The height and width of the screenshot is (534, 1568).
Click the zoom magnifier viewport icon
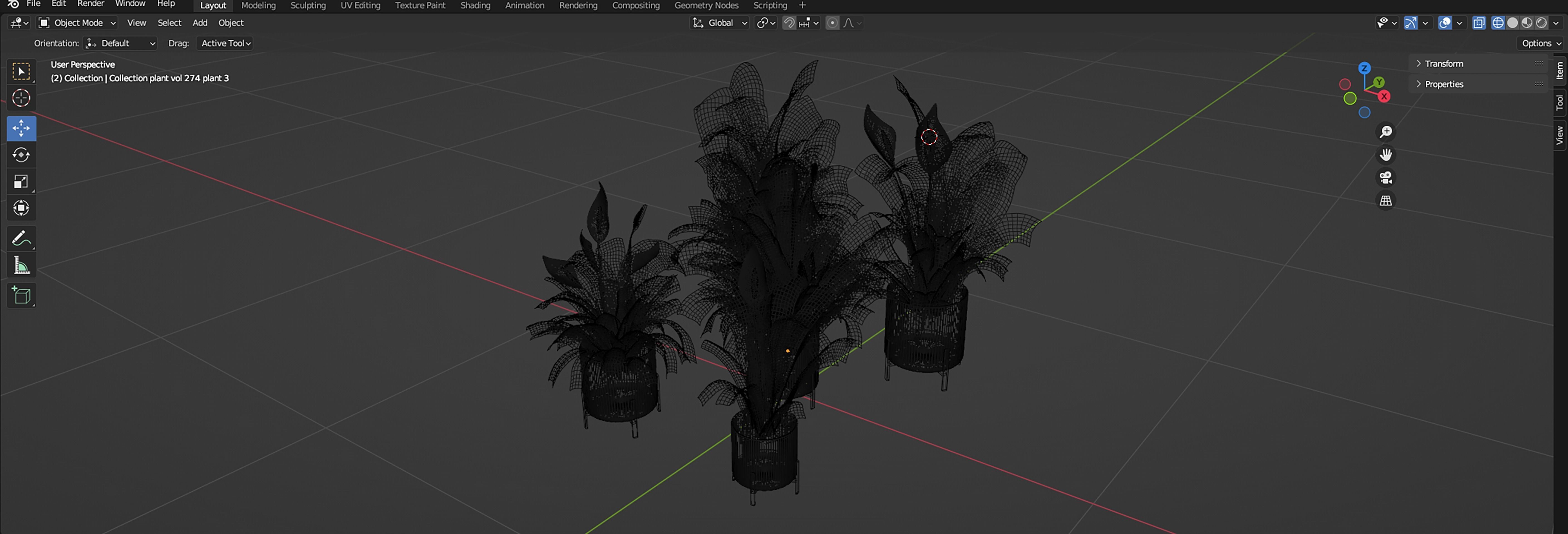(x=1386, y=132)
